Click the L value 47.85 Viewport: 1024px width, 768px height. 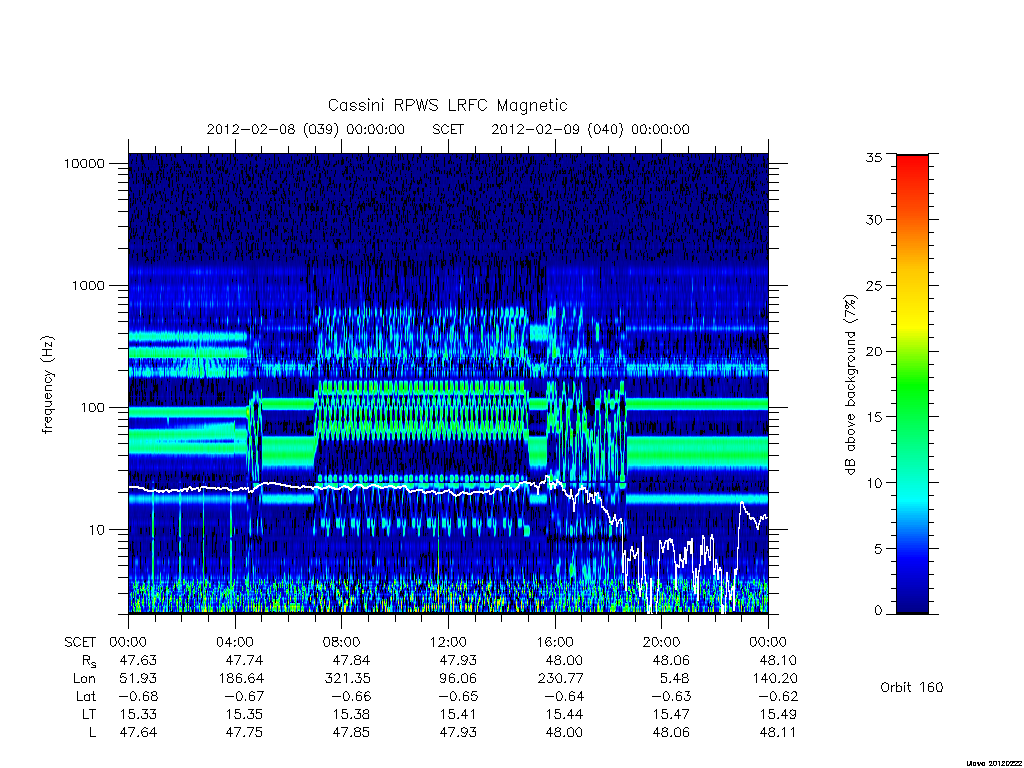(x=351, y=732)
